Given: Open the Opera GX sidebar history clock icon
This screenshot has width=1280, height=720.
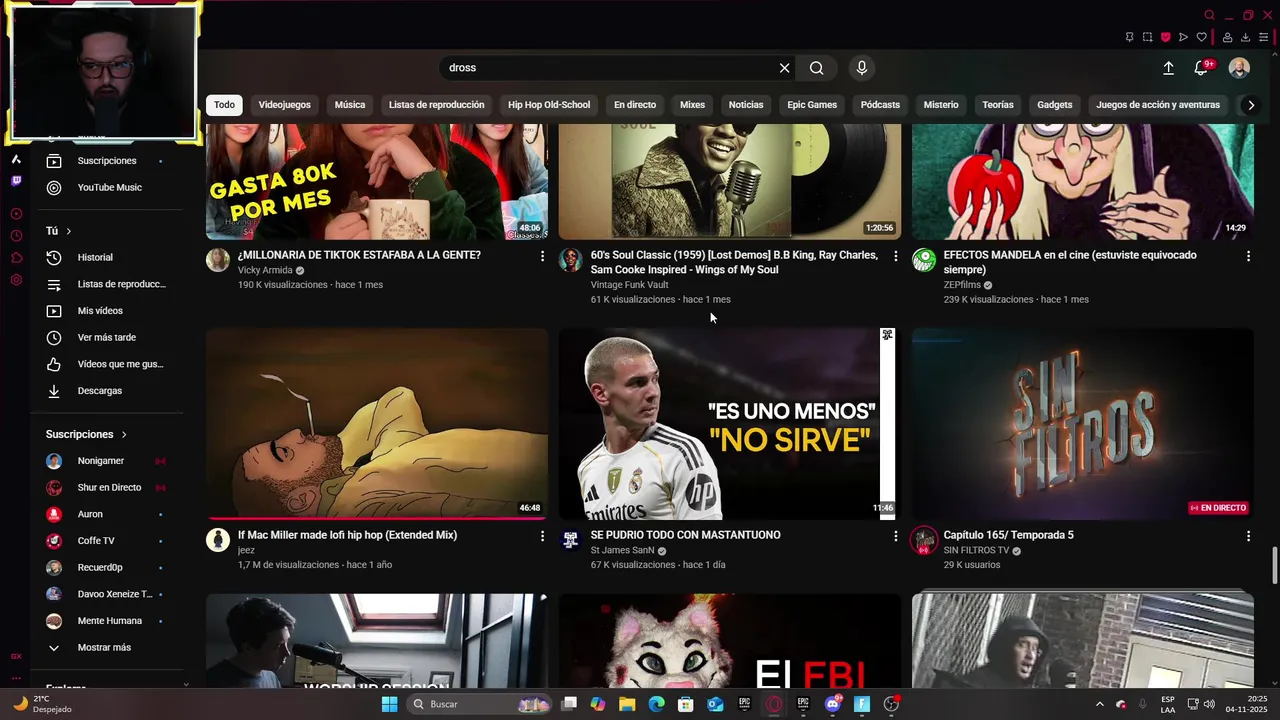Looking at the screenshot, I should pyautogui.click(x=16, y=236).
